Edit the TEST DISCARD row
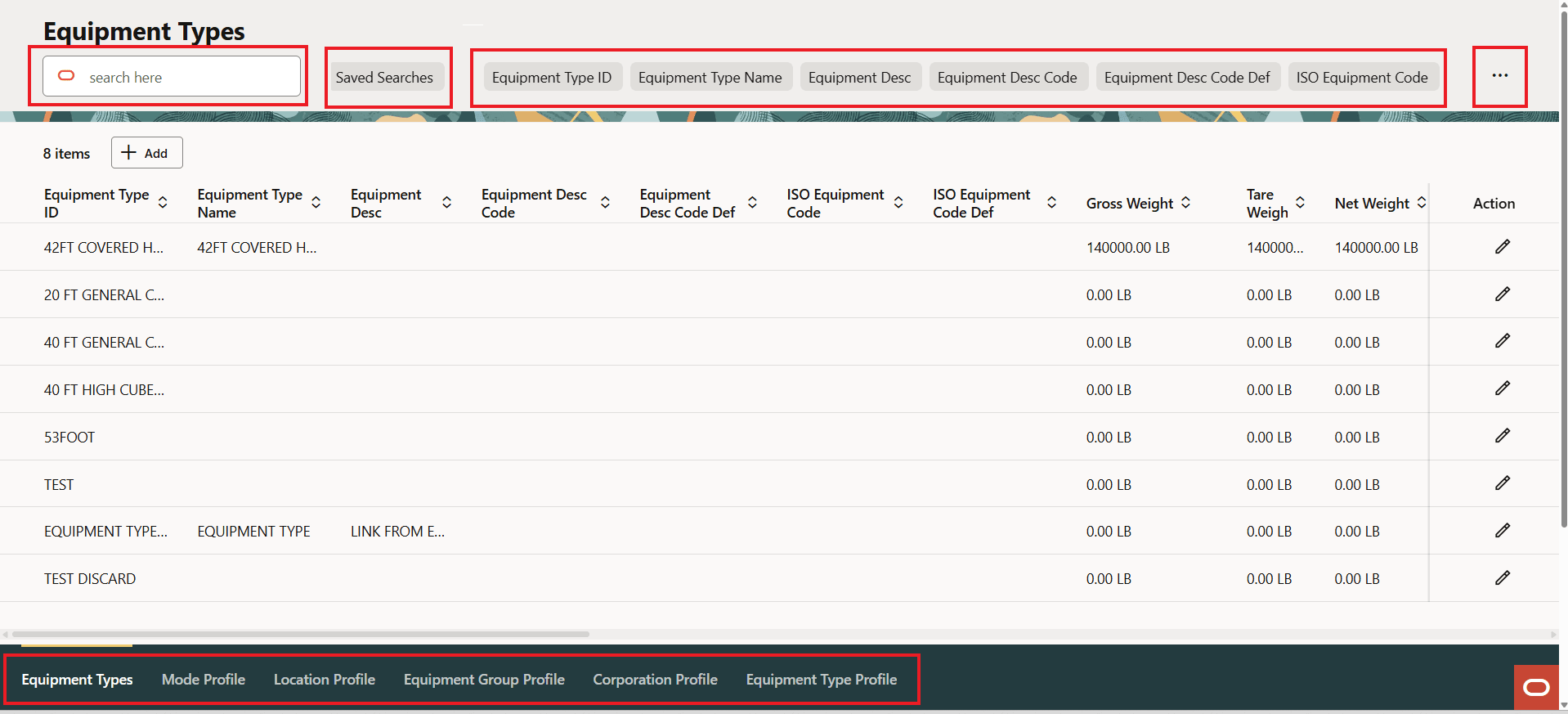This screenshot has width=1568, height=714. [1502, 578]
